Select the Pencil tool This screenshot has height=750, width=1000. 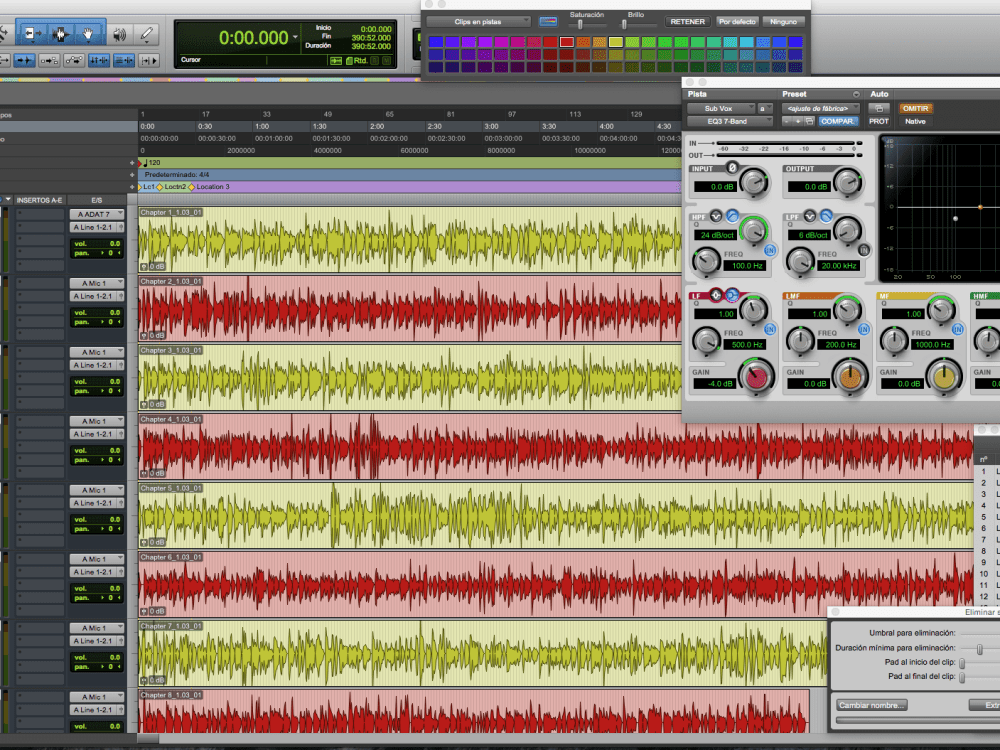point(146,34)
